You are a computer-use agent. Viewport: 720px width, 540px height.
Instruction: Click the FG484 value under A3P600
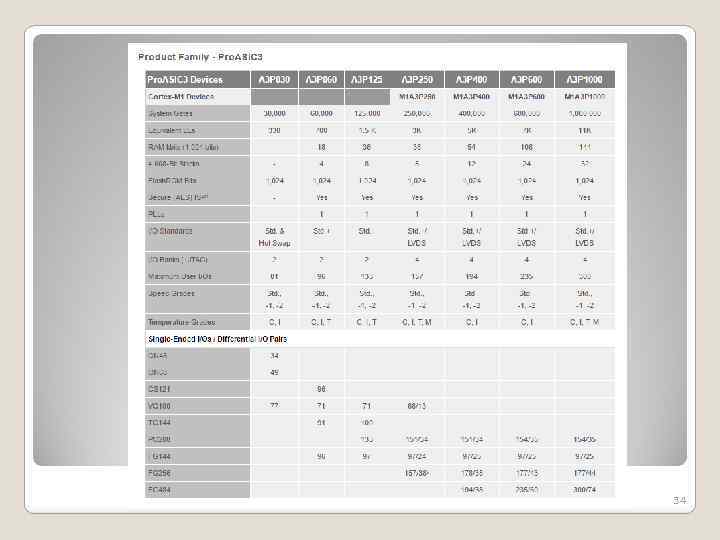coord(527,490)
